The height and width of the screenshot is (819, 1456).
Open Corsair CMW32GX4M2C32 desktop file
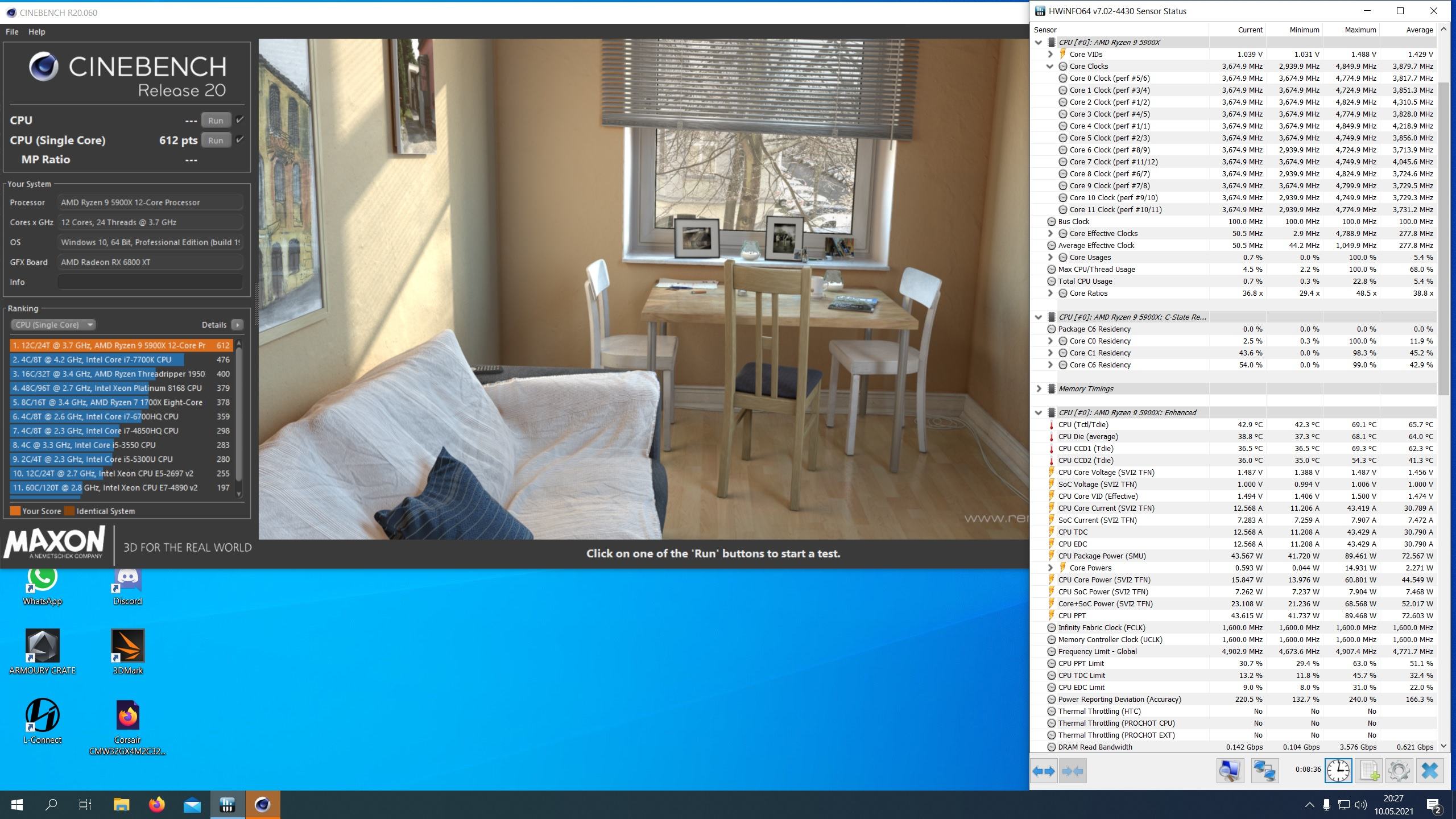coord(127,727)
